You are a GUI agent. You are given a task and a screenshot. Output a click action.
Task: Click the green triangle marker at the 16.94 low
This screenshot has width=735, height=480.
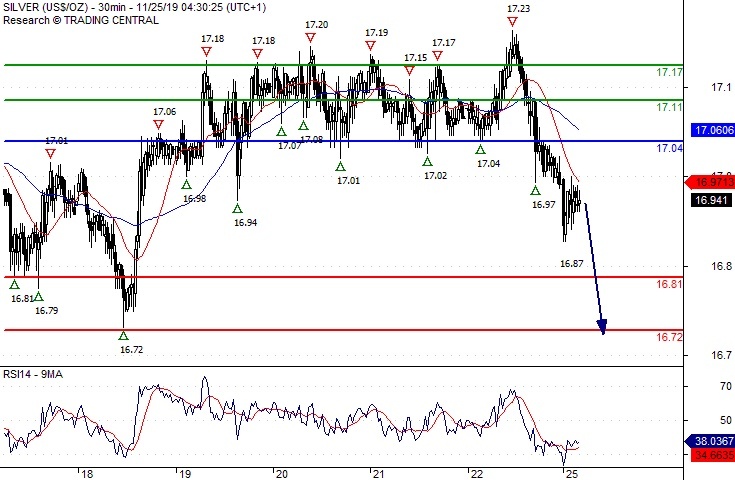point(238,209)
